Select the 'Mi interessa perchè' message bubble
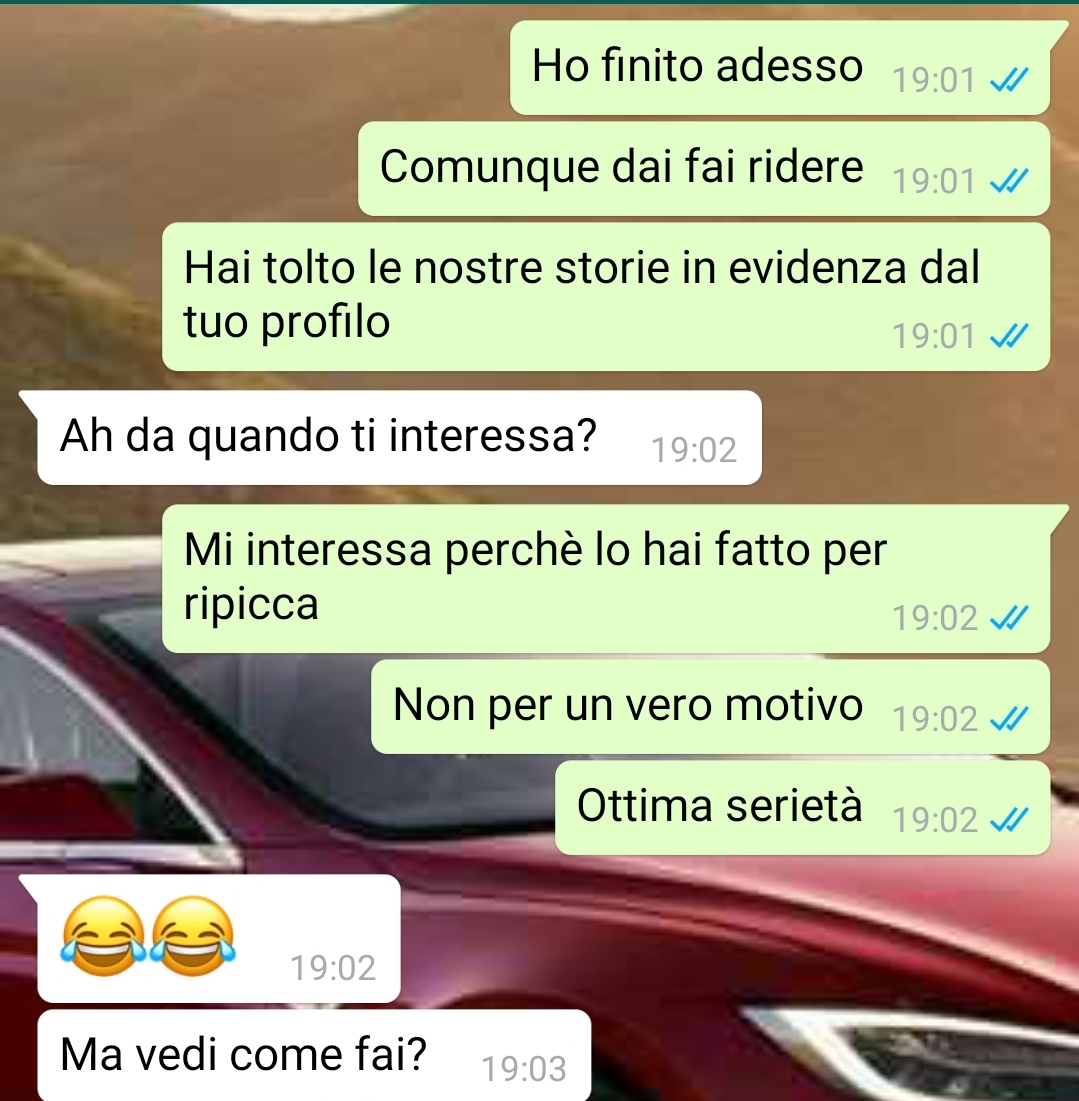Screen dimensions: 1079x1101 606,579
